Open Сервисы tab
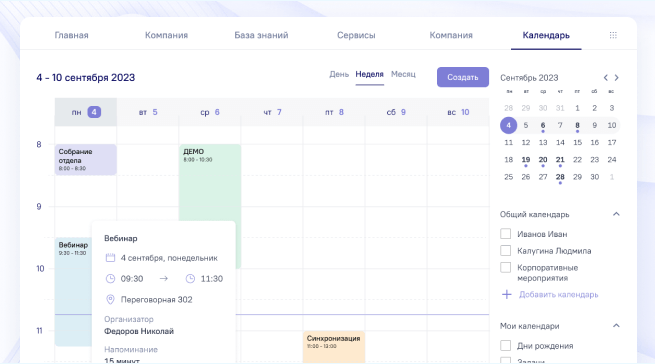 [356, 35]
